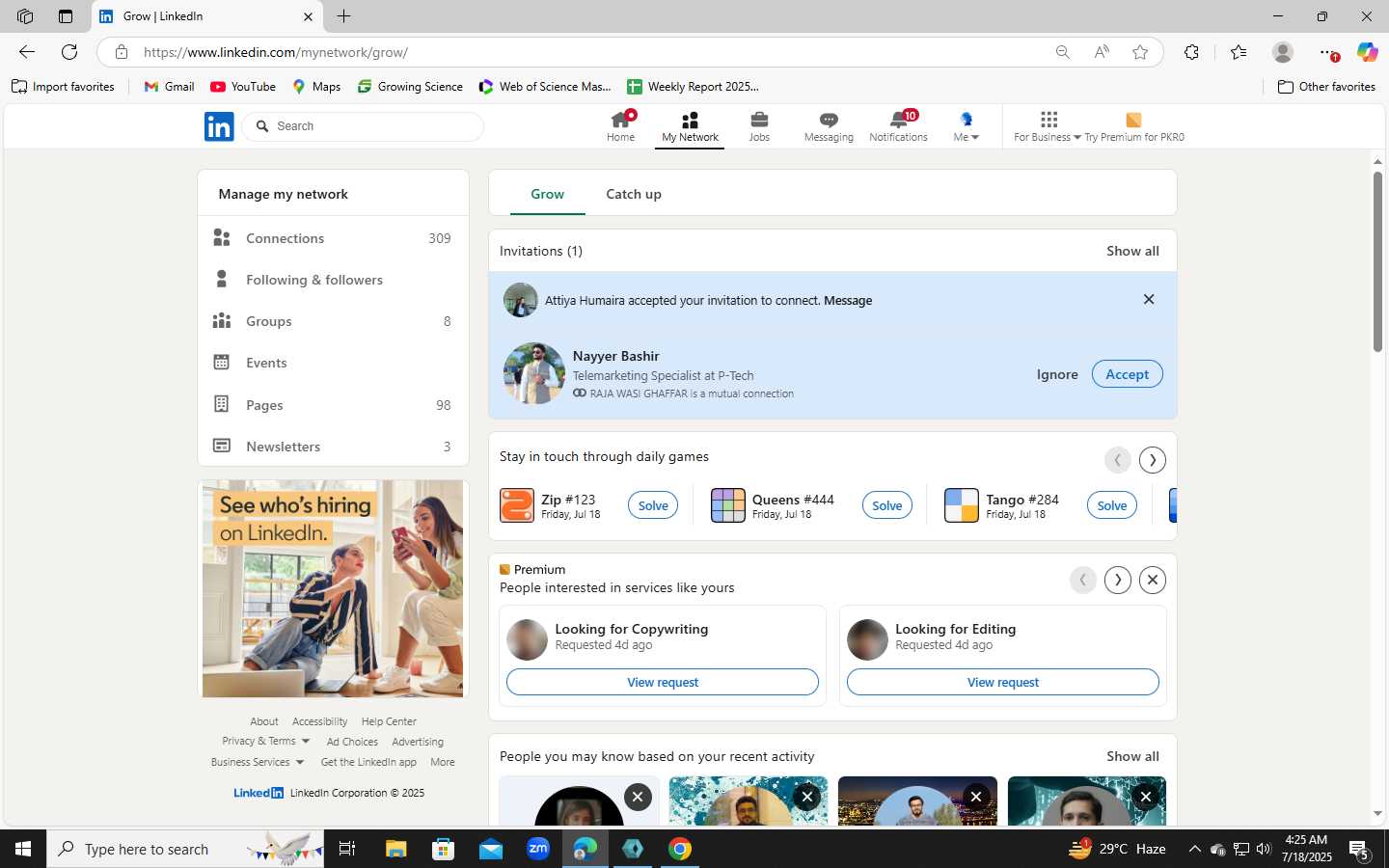1389x868 pixels.
Task: Open Accessibility footer link
Action: point(319,721)
